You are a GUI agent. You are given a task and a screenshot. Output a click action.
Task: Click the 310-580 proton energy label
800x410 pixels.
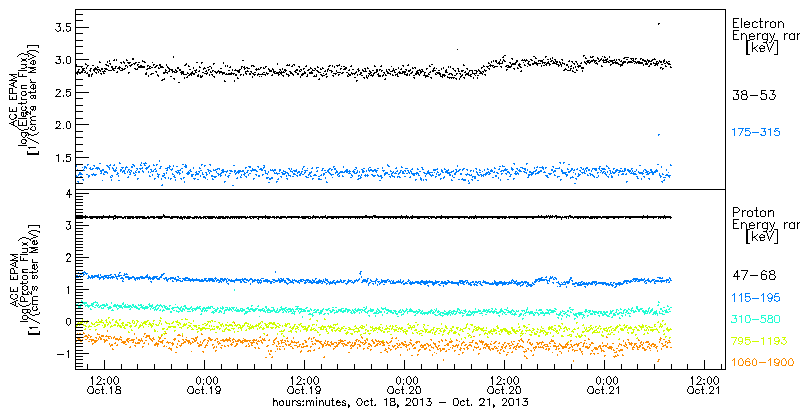(756, 320)
